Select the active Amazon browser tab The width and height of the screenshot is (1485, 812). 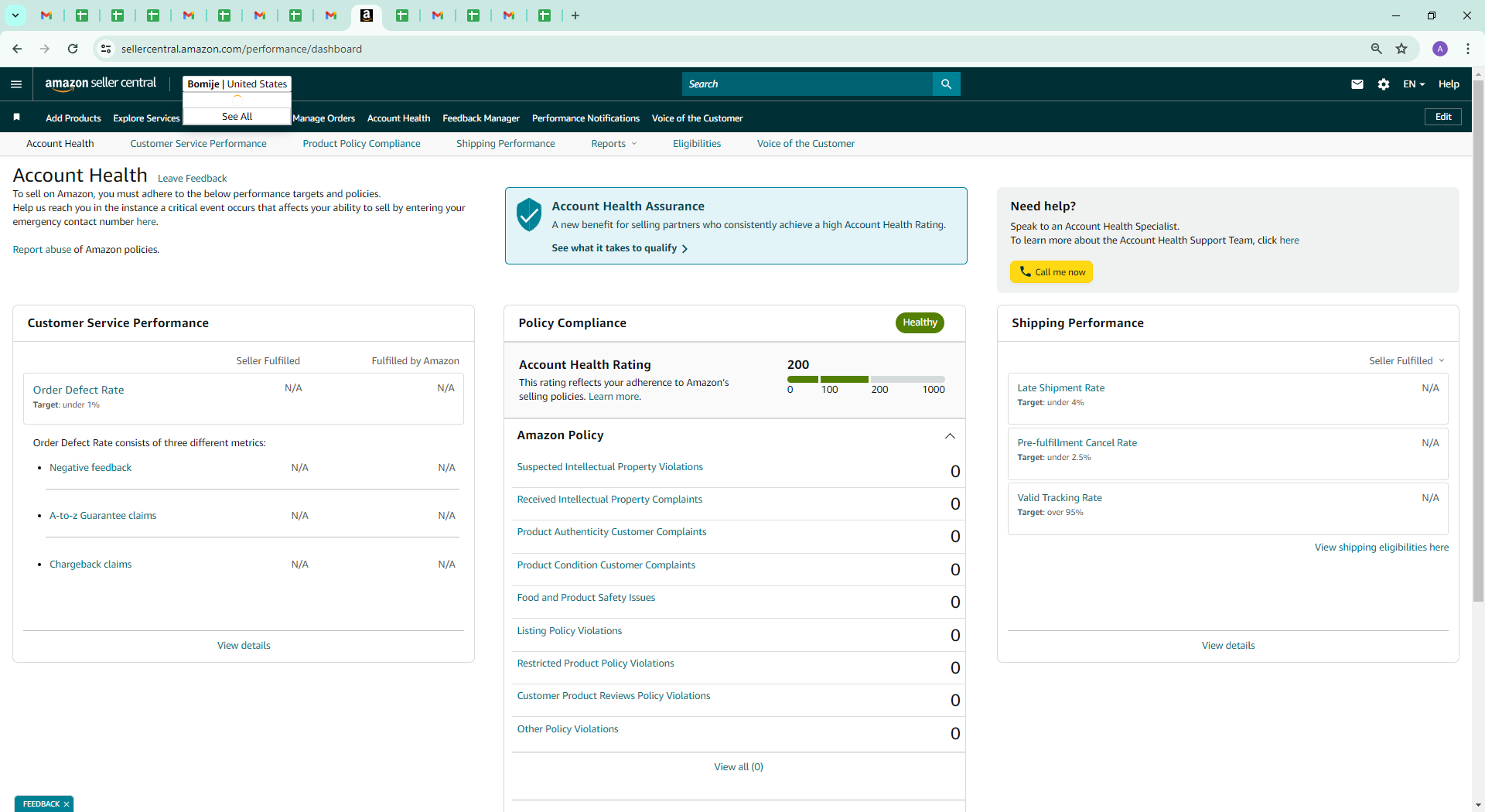(x=367, y=15)
